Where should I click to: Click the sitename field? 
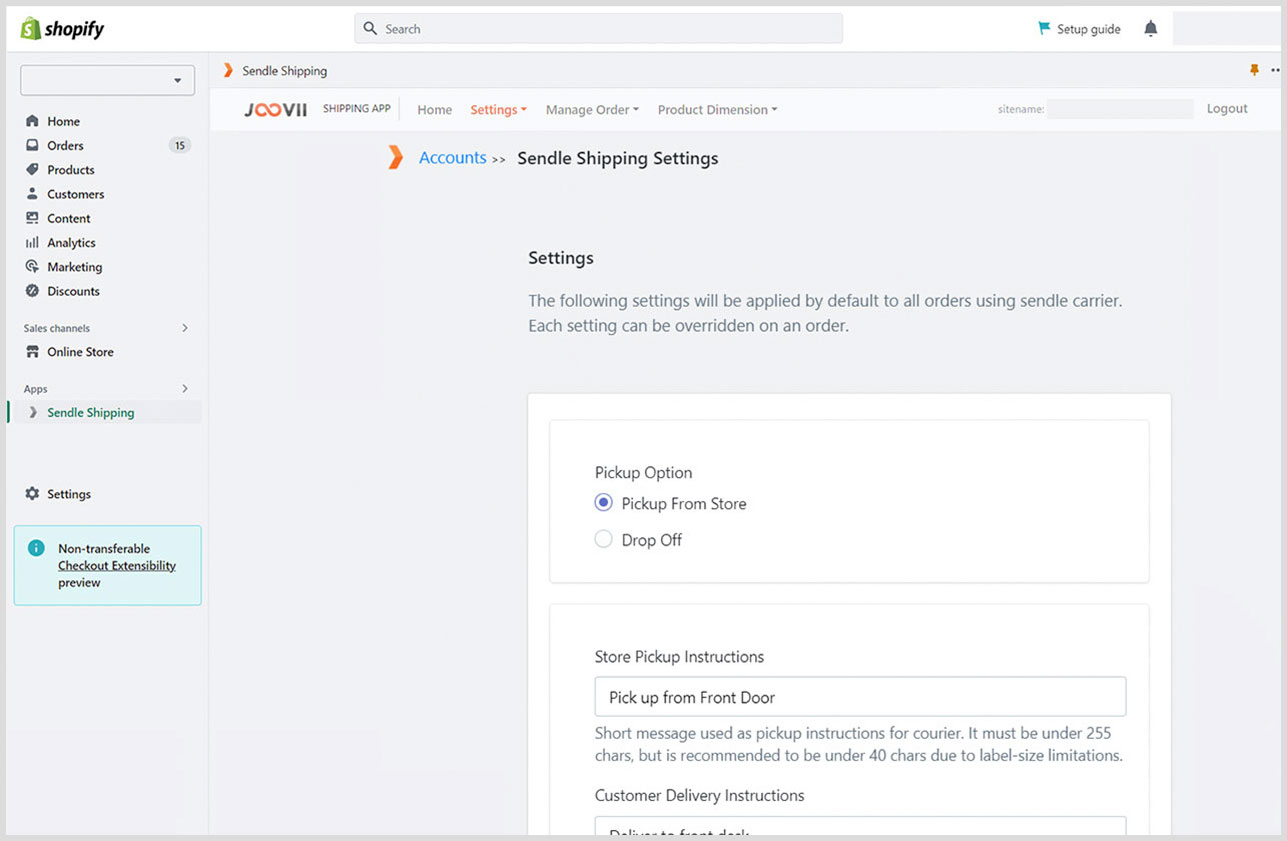[1119, 109]
